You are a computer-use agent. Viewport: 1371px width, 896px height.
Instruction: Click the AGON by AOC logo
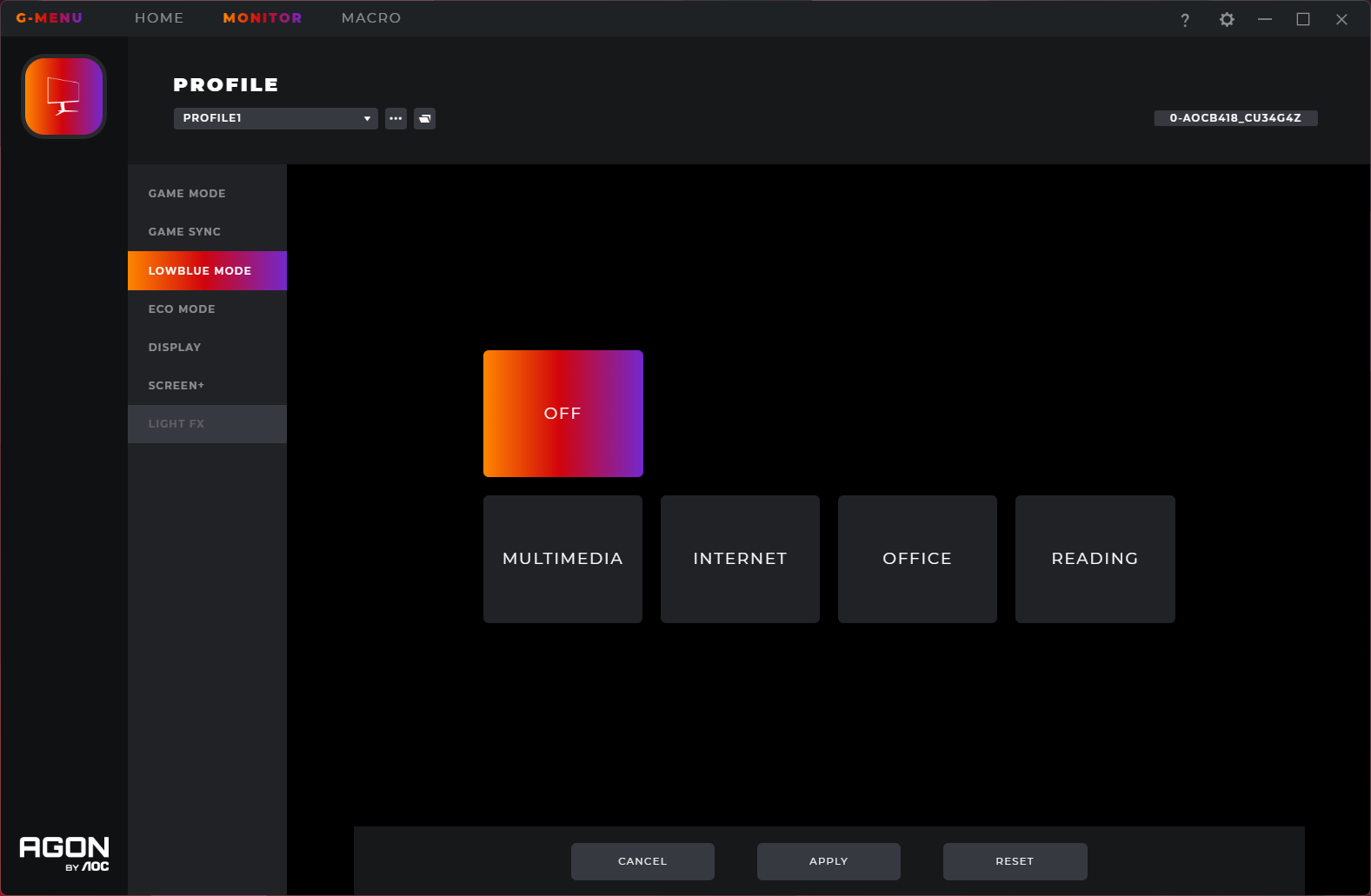click(64, 853)
